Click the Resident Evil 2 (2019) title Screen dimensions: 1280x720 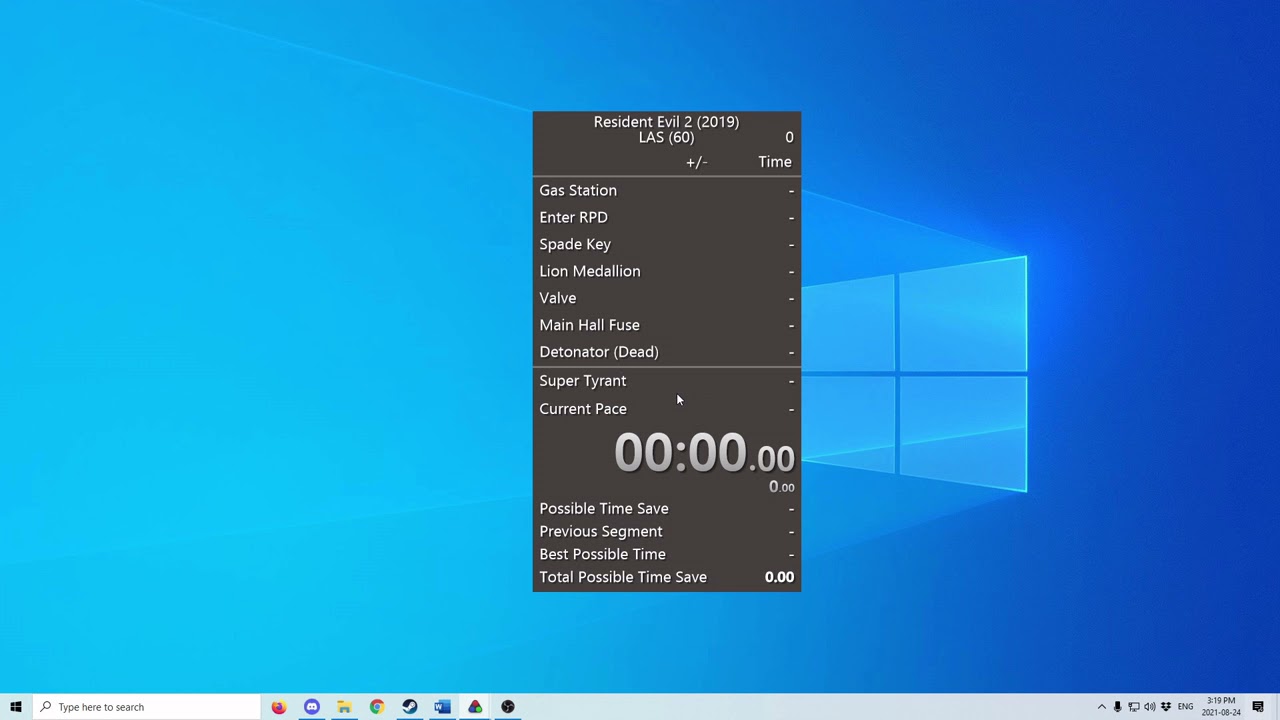coord(666,122)
